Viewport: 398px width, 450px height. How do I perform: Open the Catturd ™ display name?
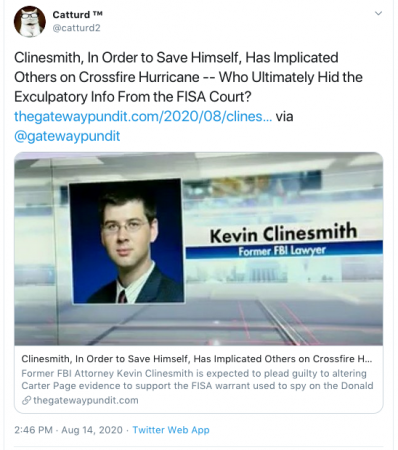[x=78, y=15]
